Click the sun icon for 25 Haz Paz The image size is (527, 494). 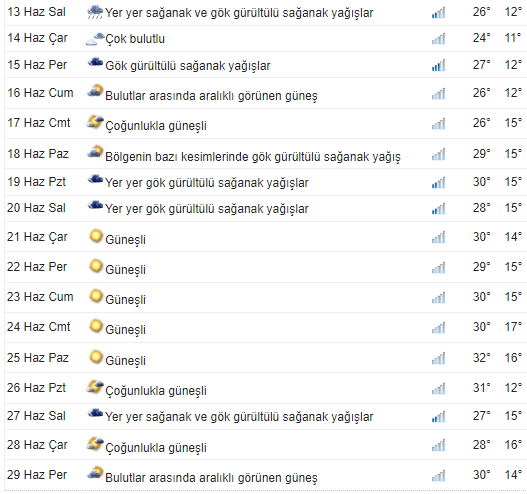pyautogui.click(x=96, y=357)
